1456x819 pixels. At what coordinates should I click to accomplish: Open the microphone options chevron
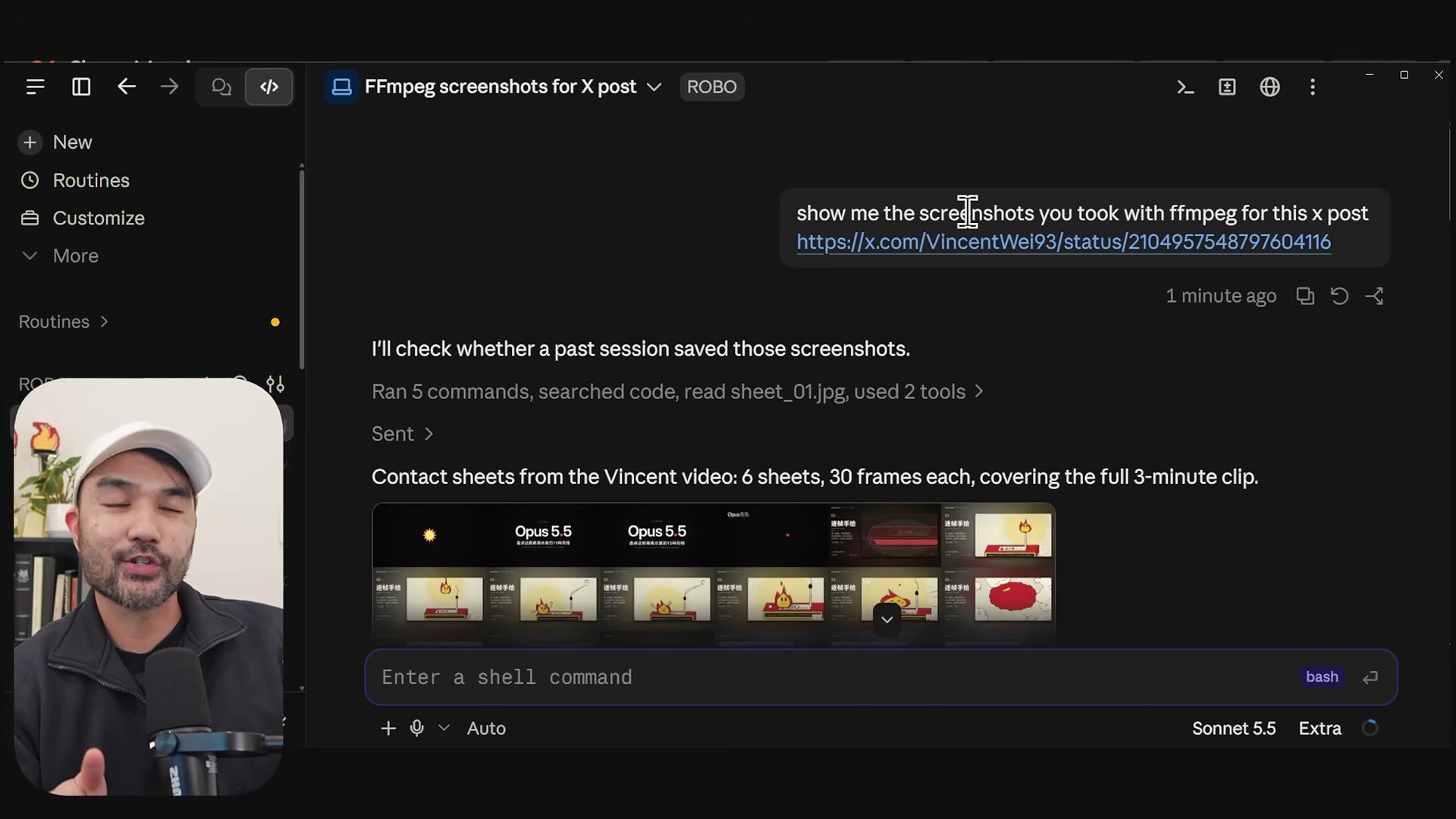444,729
